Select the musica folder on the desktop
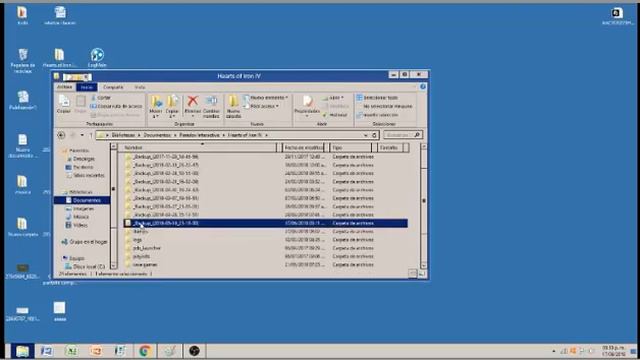Image resolution: width=640 pixels, height=360 pixels. click(x=22, y=184)
